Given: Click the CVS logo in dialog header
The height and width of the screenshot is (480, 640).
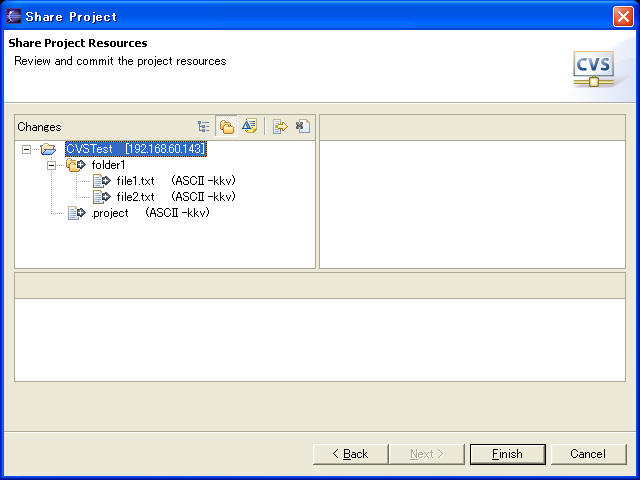Looking at the screenshot, I should [x=593, y=67].
